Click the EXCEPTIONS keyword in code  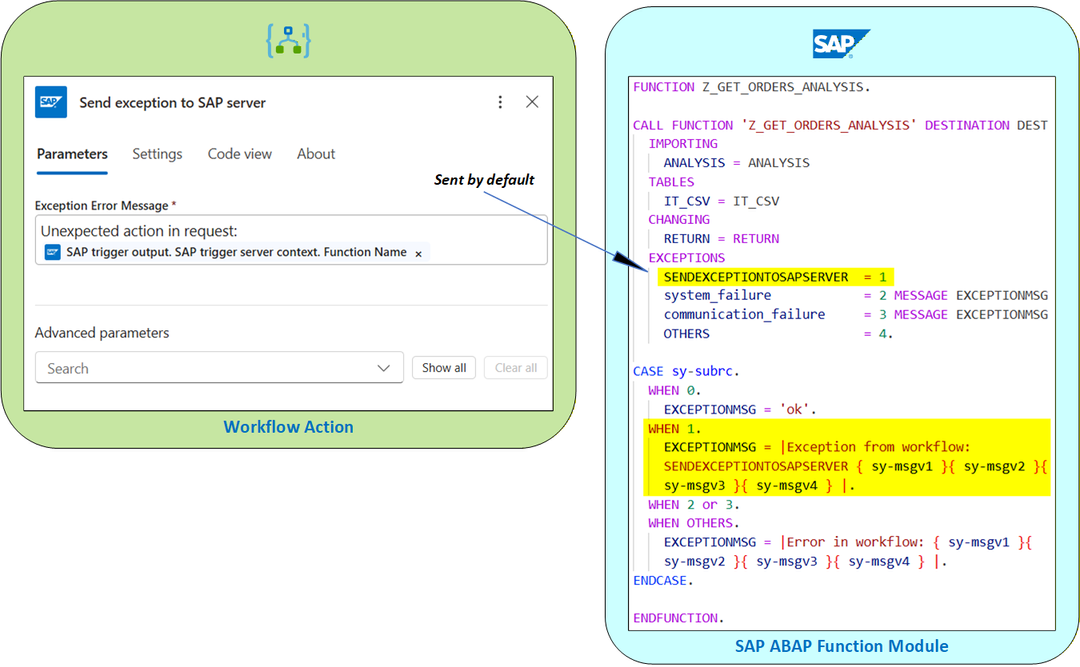686,258
